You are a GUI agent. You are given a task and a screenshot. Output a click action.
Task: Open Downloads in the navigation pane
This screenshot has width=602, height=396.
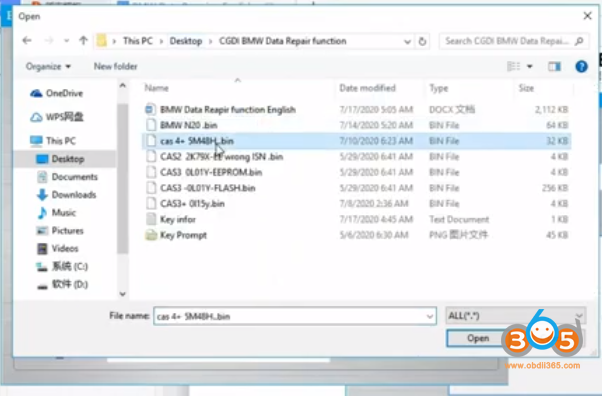(x=66, y=195)
